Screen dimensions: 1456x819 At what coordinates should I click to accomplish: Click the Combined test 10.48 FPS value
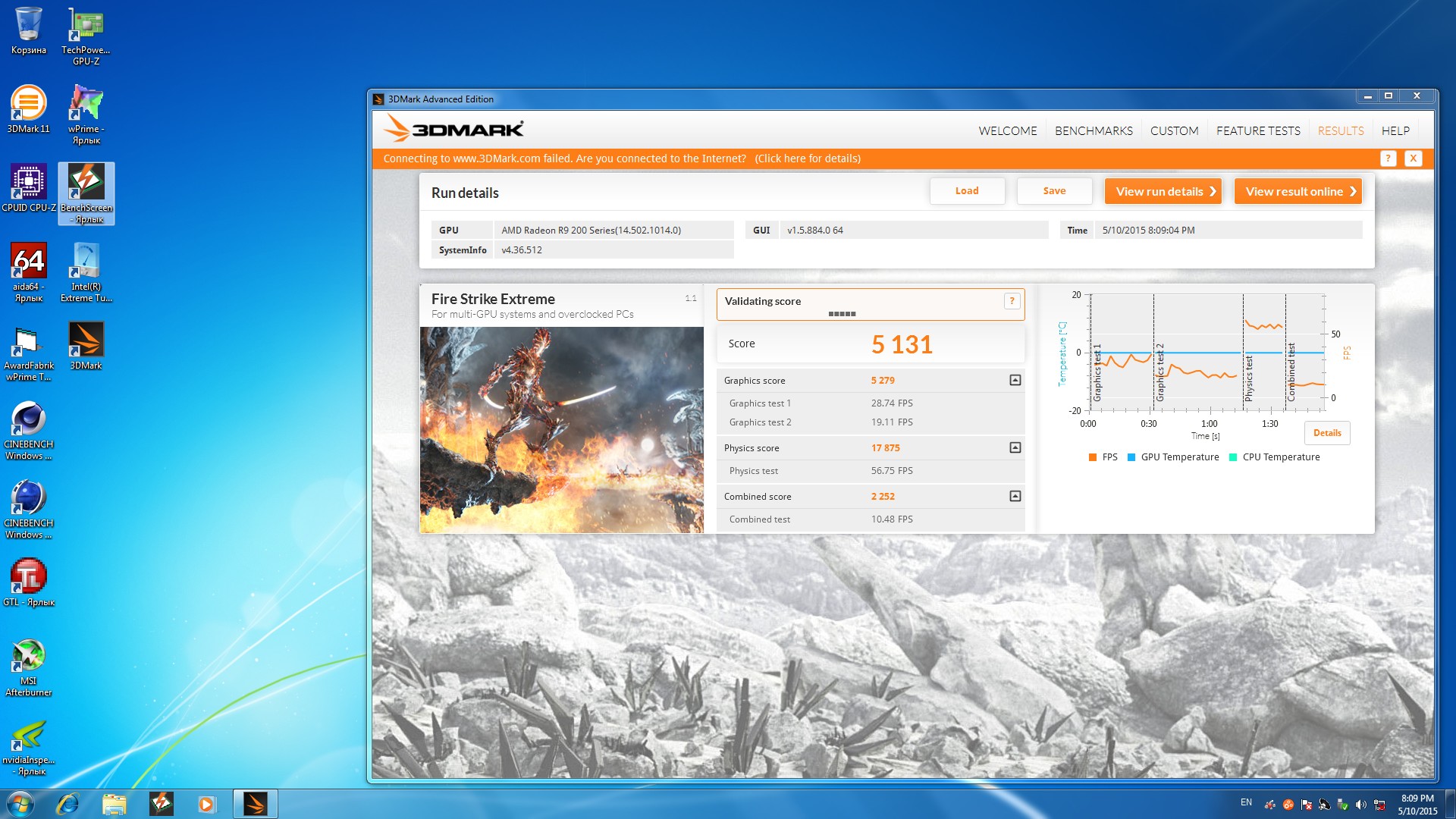pyautogui.click(x=892, y=519)
